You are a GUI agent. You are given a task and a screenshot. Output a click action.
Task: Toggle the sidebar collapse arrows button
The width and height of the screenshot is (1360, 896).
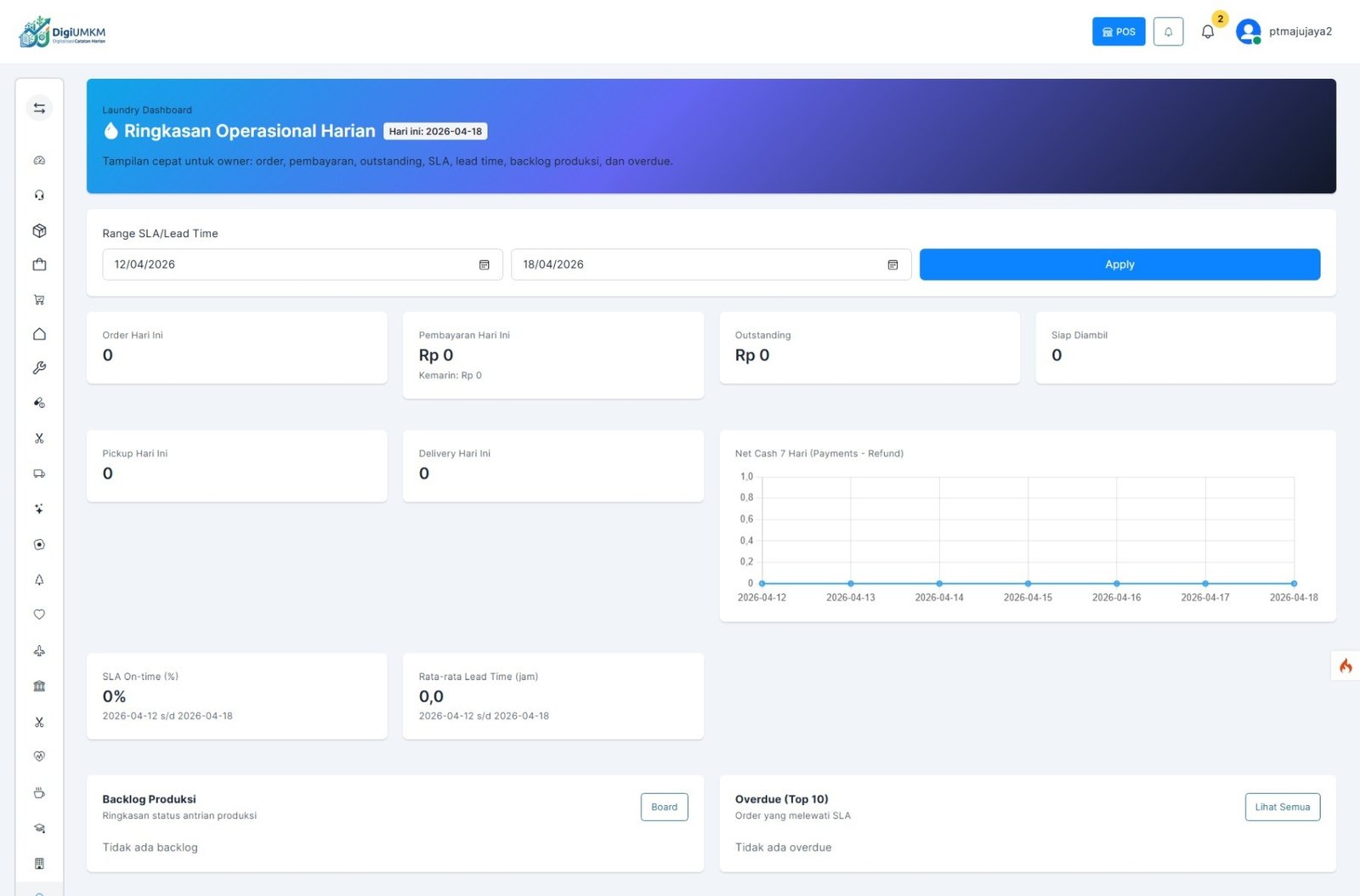39,108
